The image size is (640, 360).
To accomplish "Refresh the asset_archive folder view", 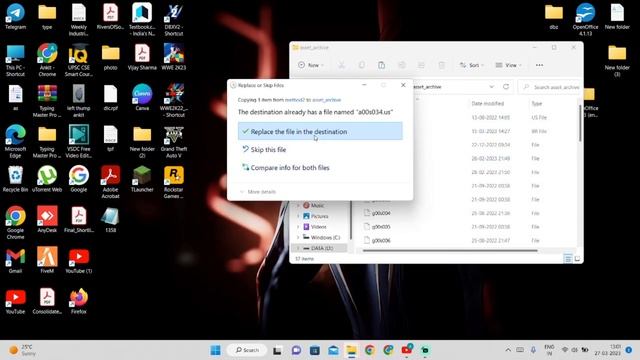I will tap(506, 87).
